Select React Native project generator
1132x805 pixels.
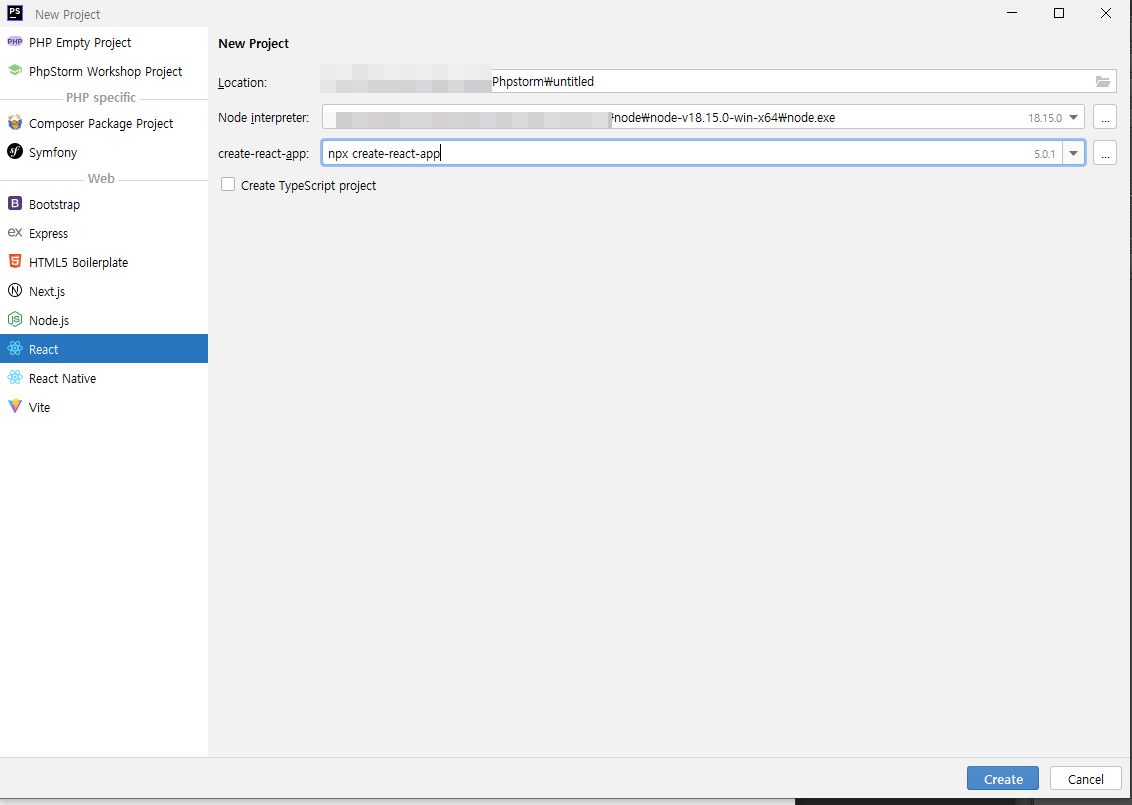(x=104, y=378)
